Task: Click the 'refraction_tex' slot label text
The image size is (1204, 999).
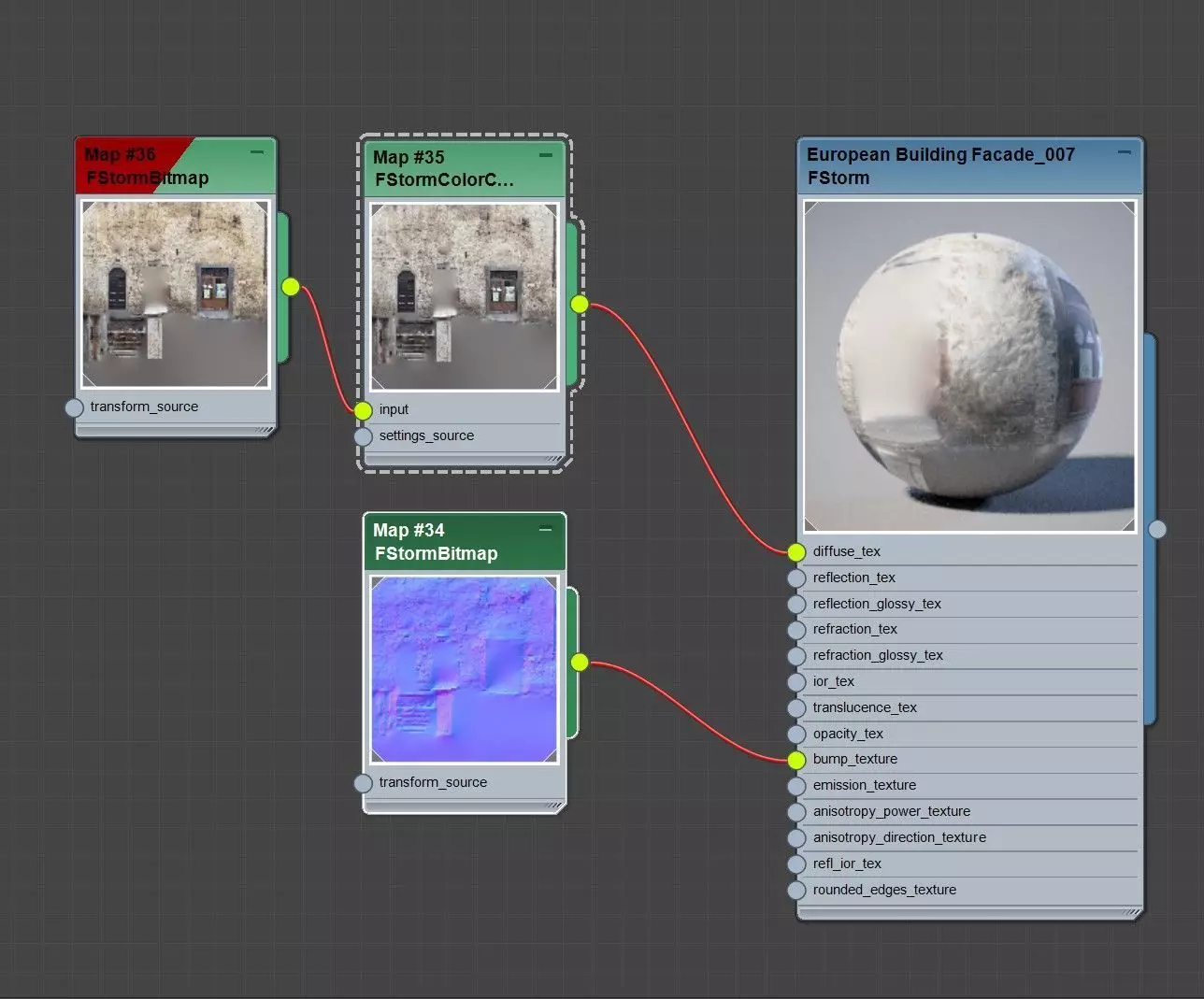Action: click(855, 629)
